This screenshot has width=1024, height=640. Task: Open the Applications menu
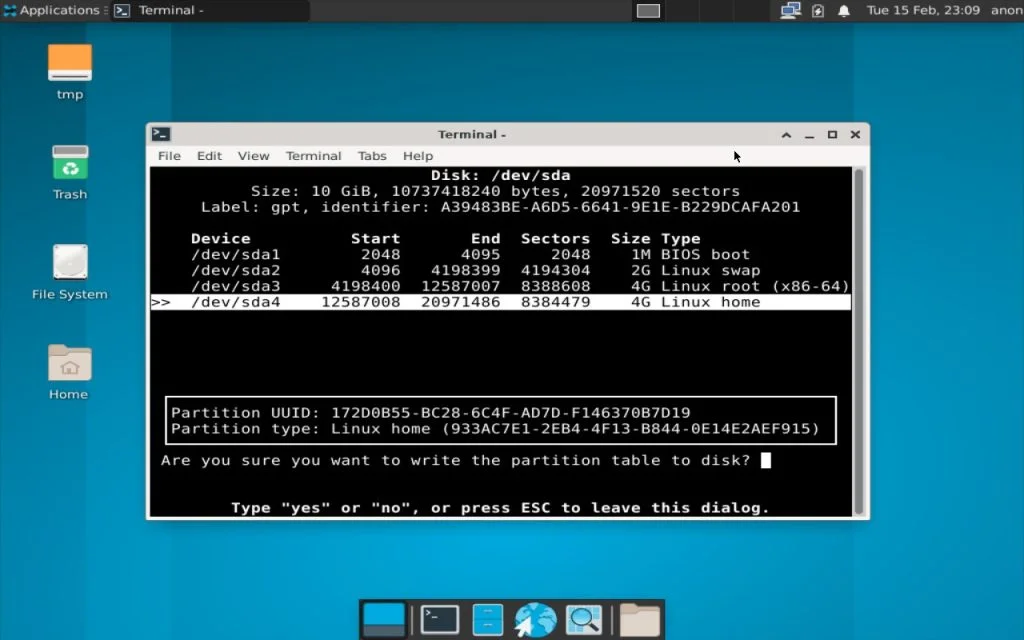click(50, 10)
